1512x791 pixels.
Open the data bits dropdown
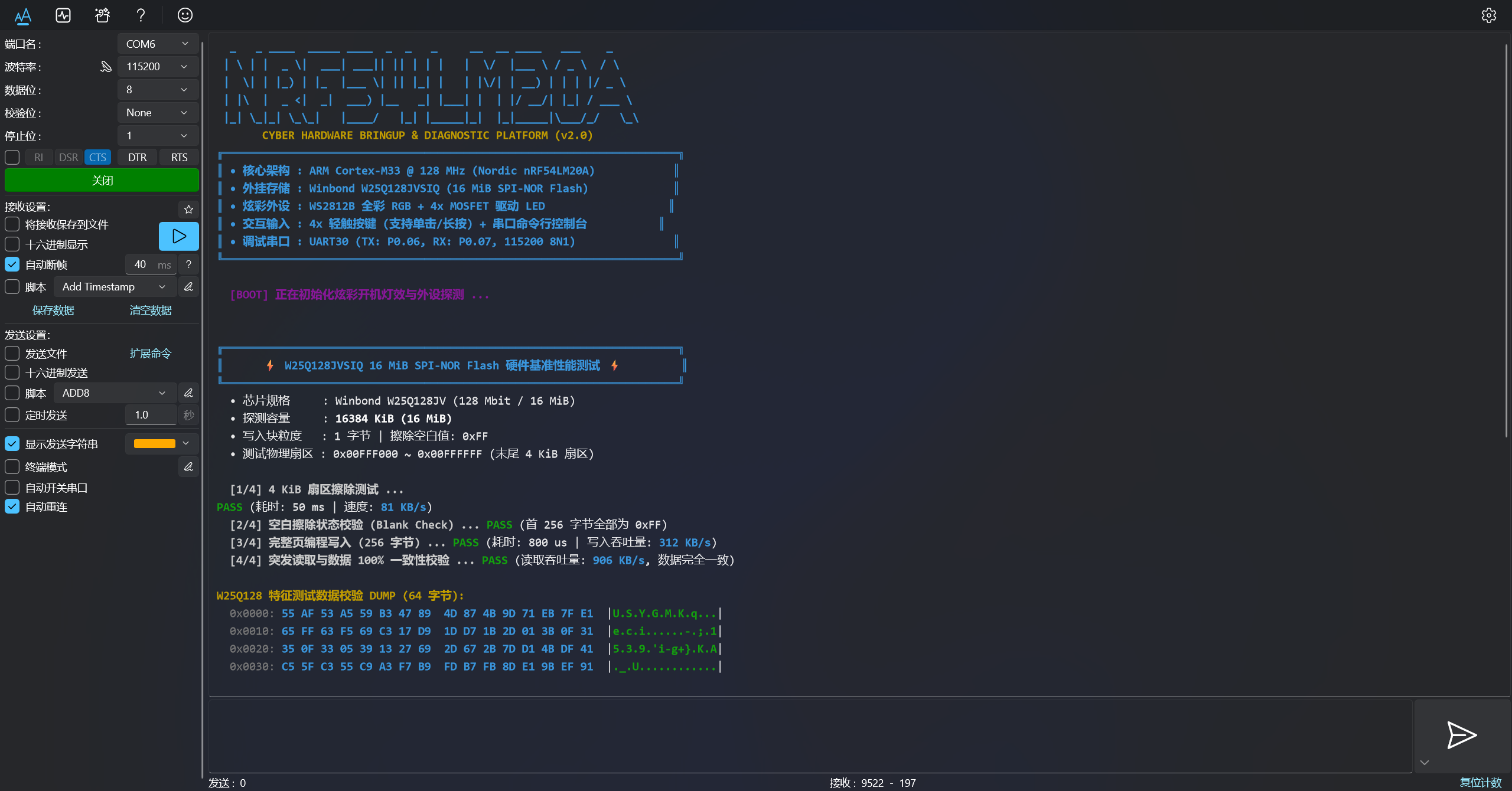[x=158, y=90]
